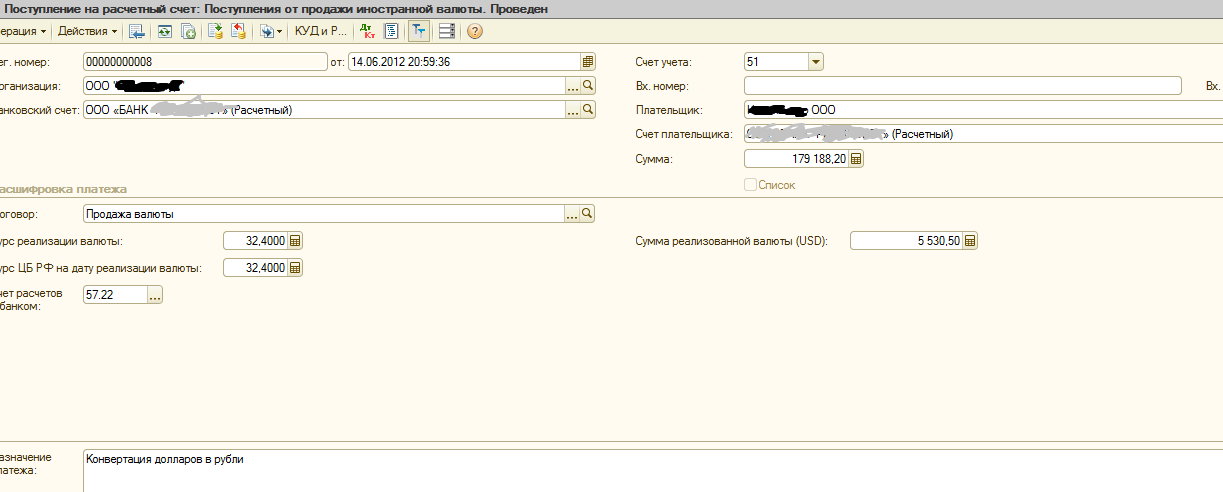Click into the Вх. номер input field

pos(962,86)
